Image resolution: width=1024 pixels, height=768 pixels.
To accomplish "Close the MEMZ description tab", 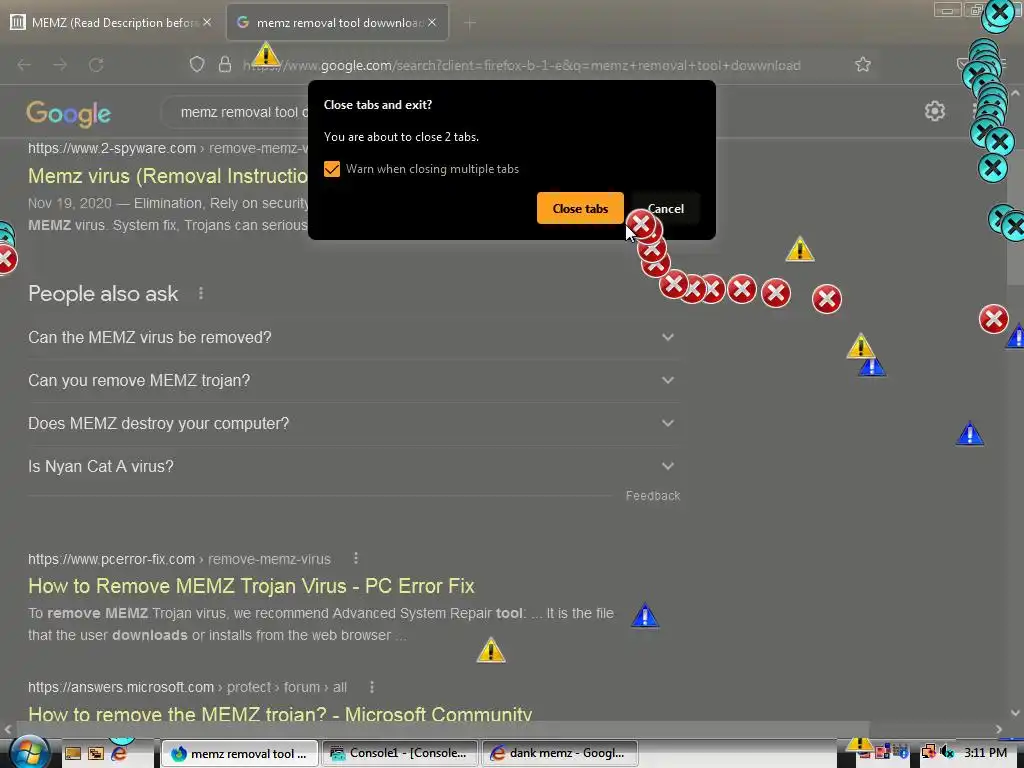I will click(207, 22).
